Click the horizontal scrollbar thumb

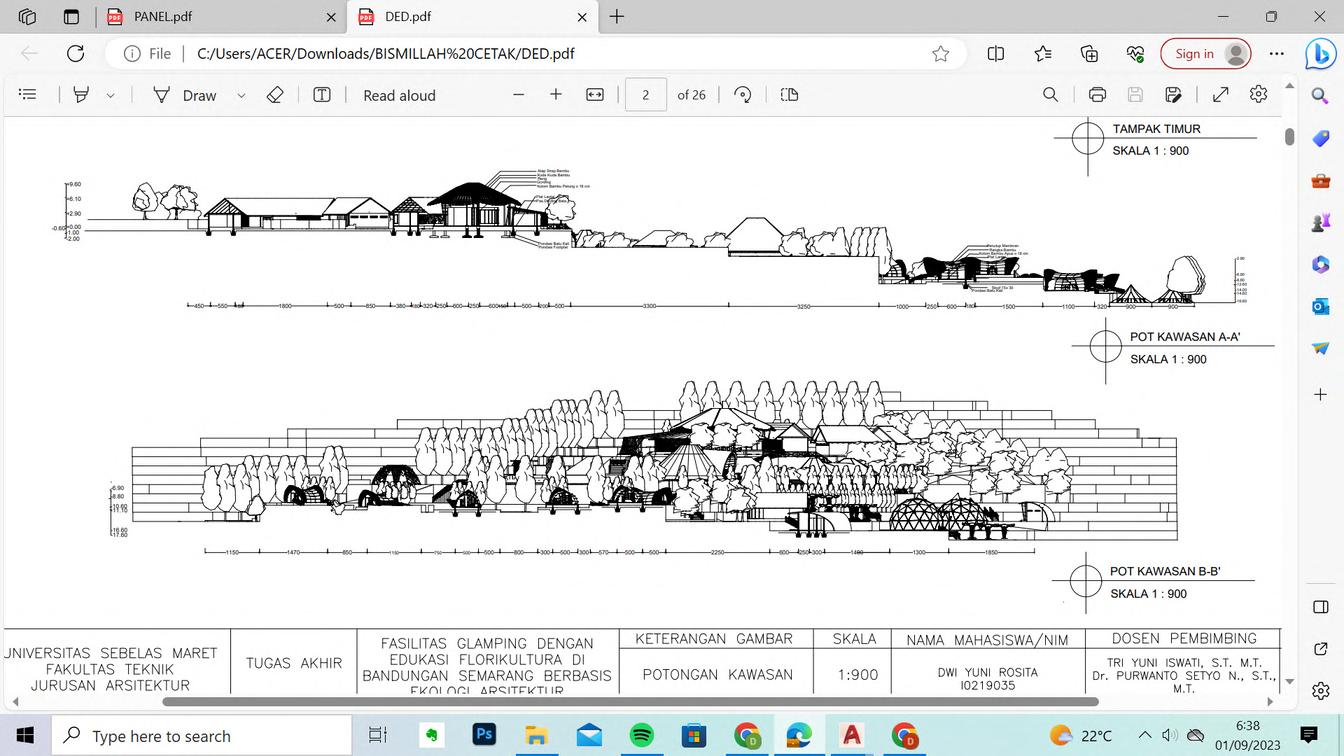pyautogui.click(x=629, y=701)
